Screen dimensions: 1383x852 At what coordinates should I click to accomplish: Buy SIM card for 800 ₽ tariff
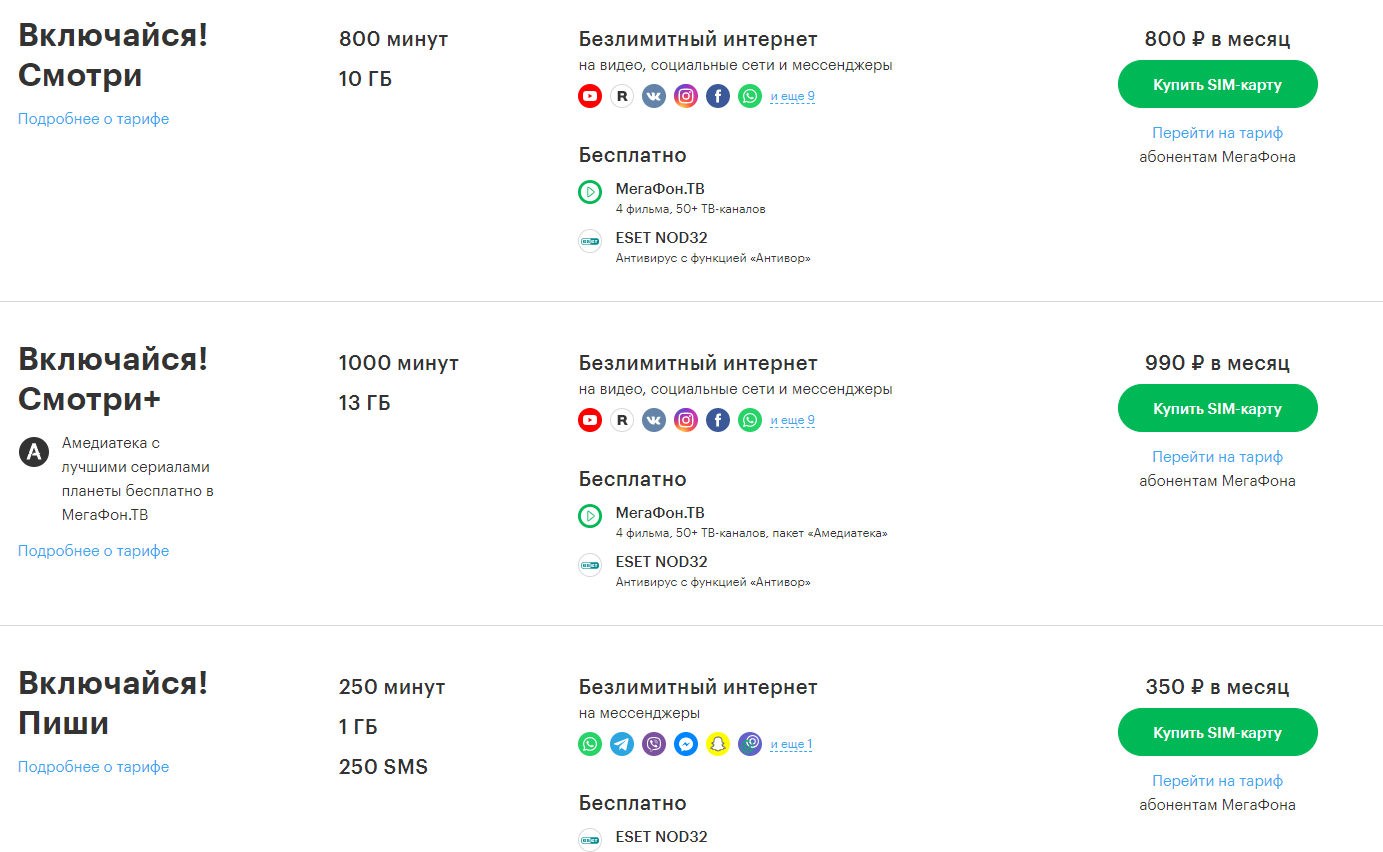point(1217,84)
